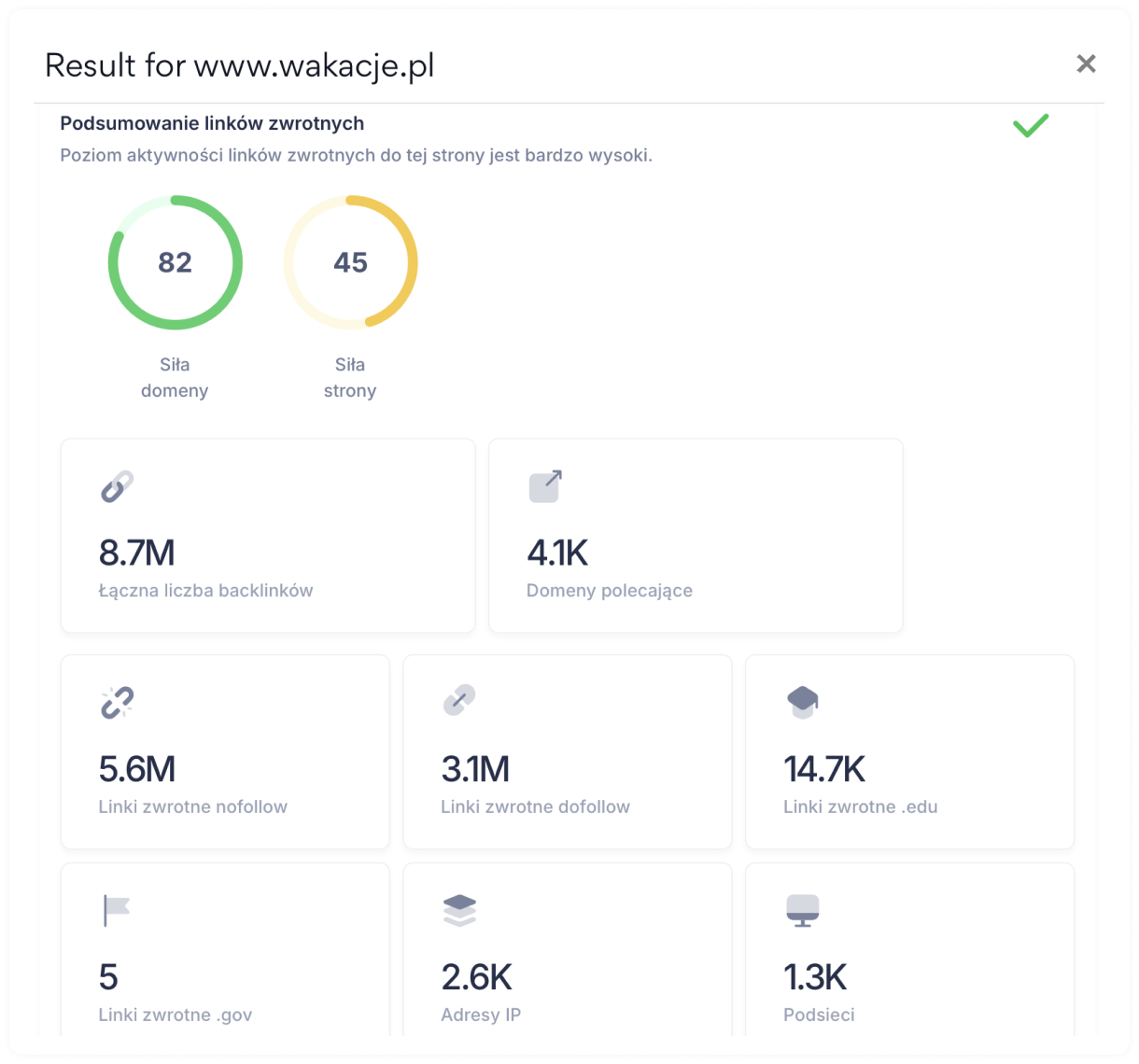Click the Result for www.wakacje.pl title

point(240,65)
